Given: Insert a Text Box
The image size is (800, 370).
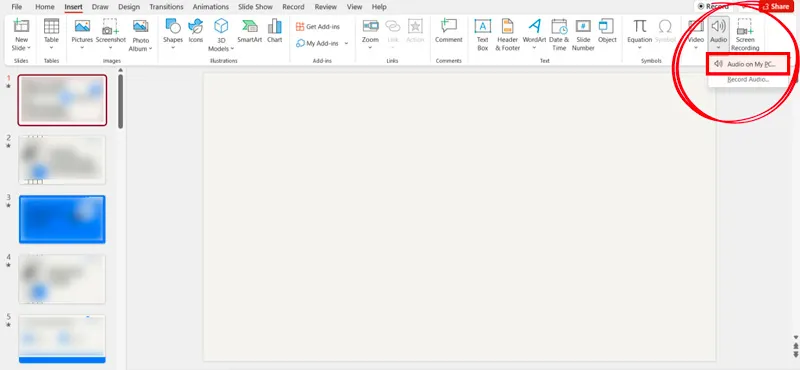Looking at the screenshot, I should pos(482,35).
